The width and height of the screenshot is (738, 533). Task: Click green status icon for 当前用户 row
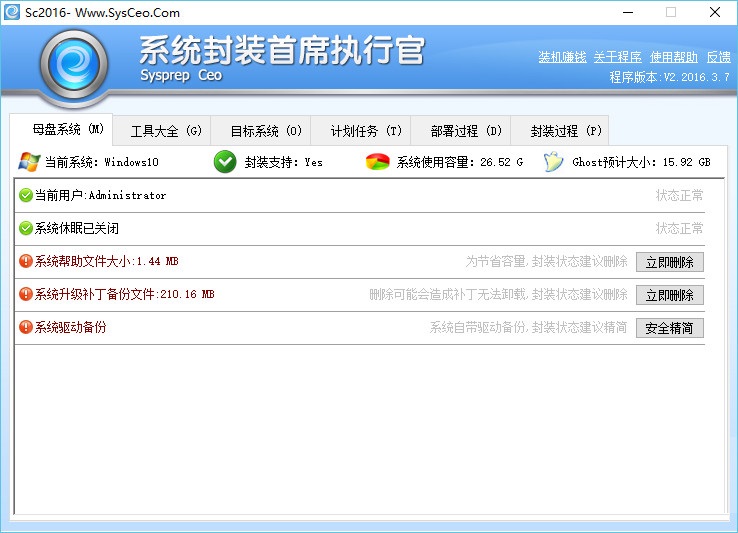tap(26, 195)
